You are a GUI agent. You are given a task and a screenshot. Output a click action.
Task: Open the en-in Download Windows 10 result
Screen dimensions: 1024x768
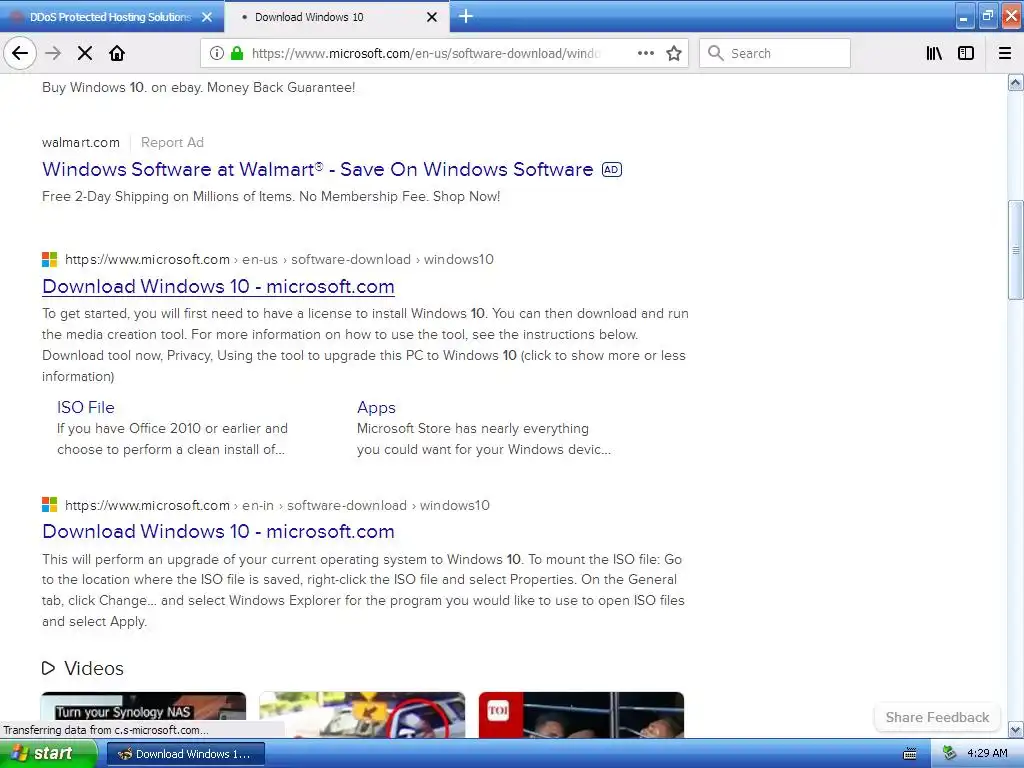[218, 532]
